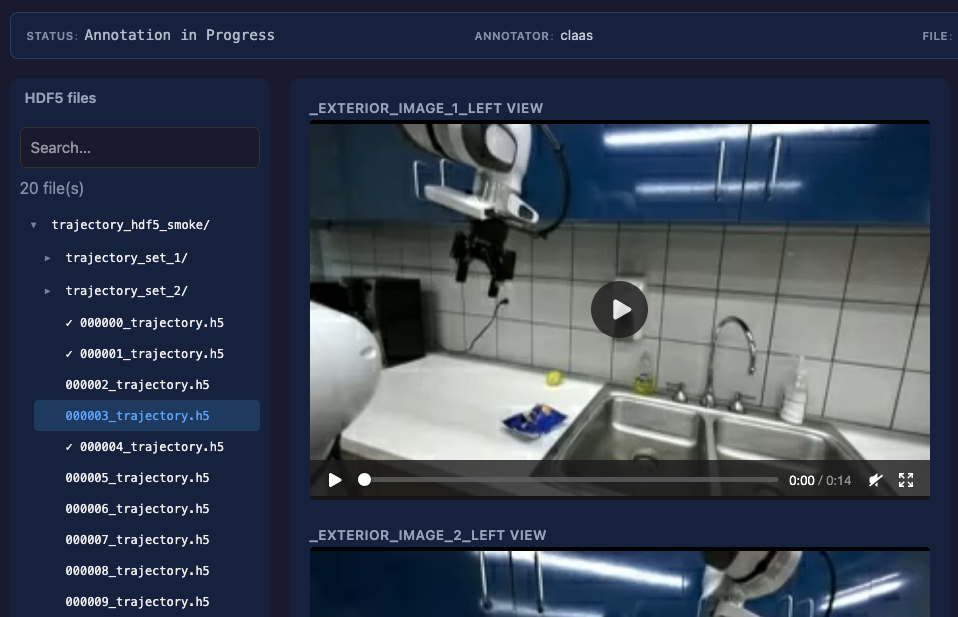
Task: Click the second exterior image video thumbnail
Action: point(620,585)
